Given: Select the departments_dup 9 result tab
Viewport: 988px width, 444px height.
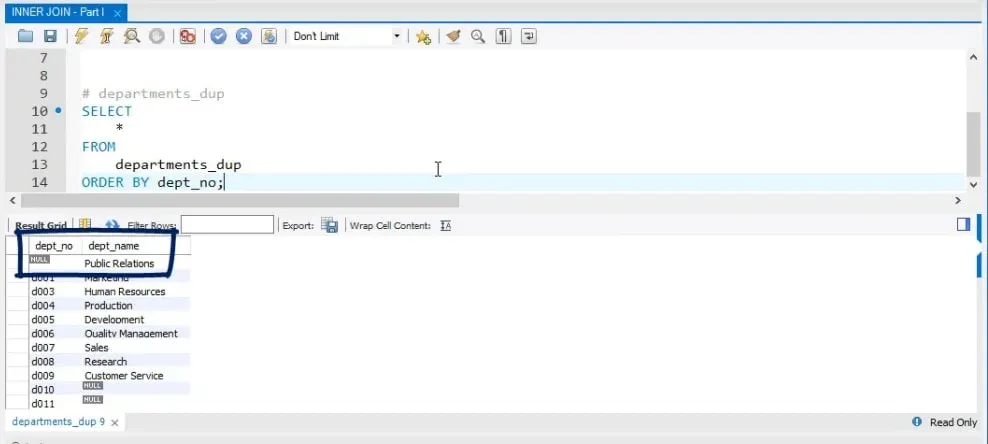Looking at the screenshot, I should pos(58,422).
